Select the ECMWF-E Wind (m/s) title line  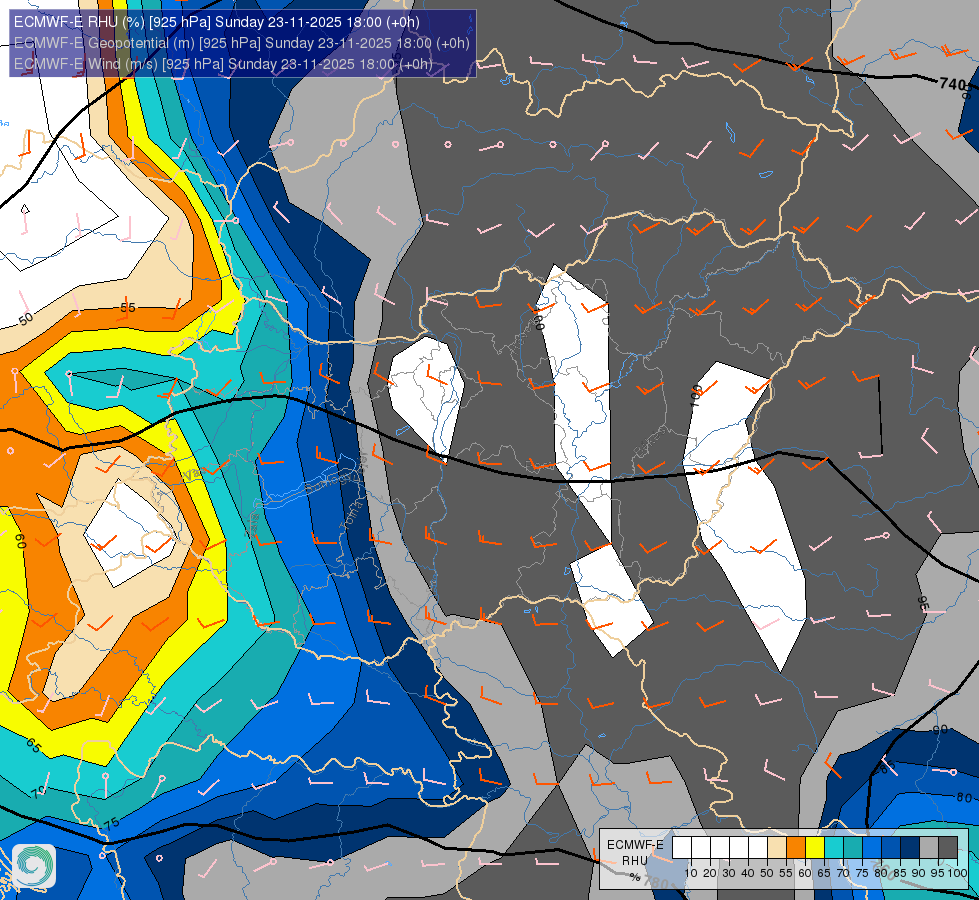pos(223,64)
